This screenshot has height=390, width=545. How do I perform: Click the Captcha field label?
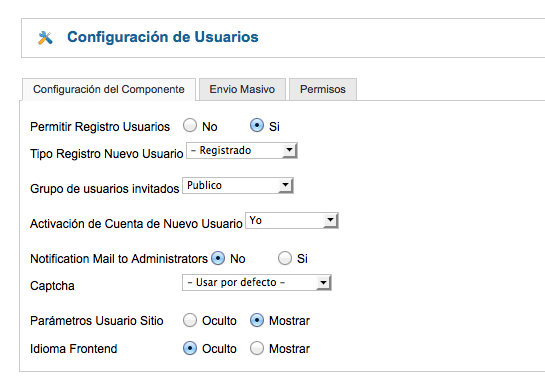pos(52,286)
